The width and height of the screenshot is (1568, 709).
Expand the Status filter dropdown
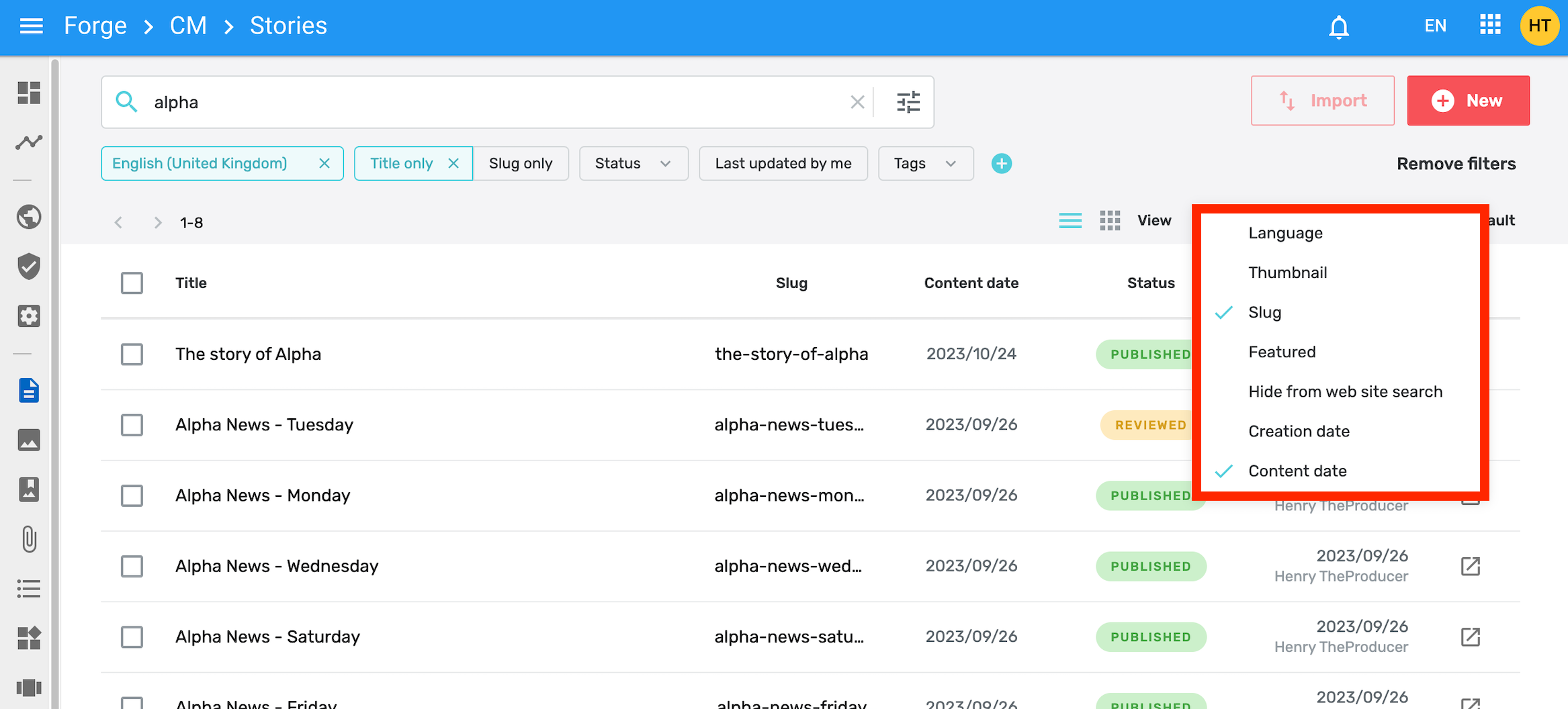pos(634,163)
